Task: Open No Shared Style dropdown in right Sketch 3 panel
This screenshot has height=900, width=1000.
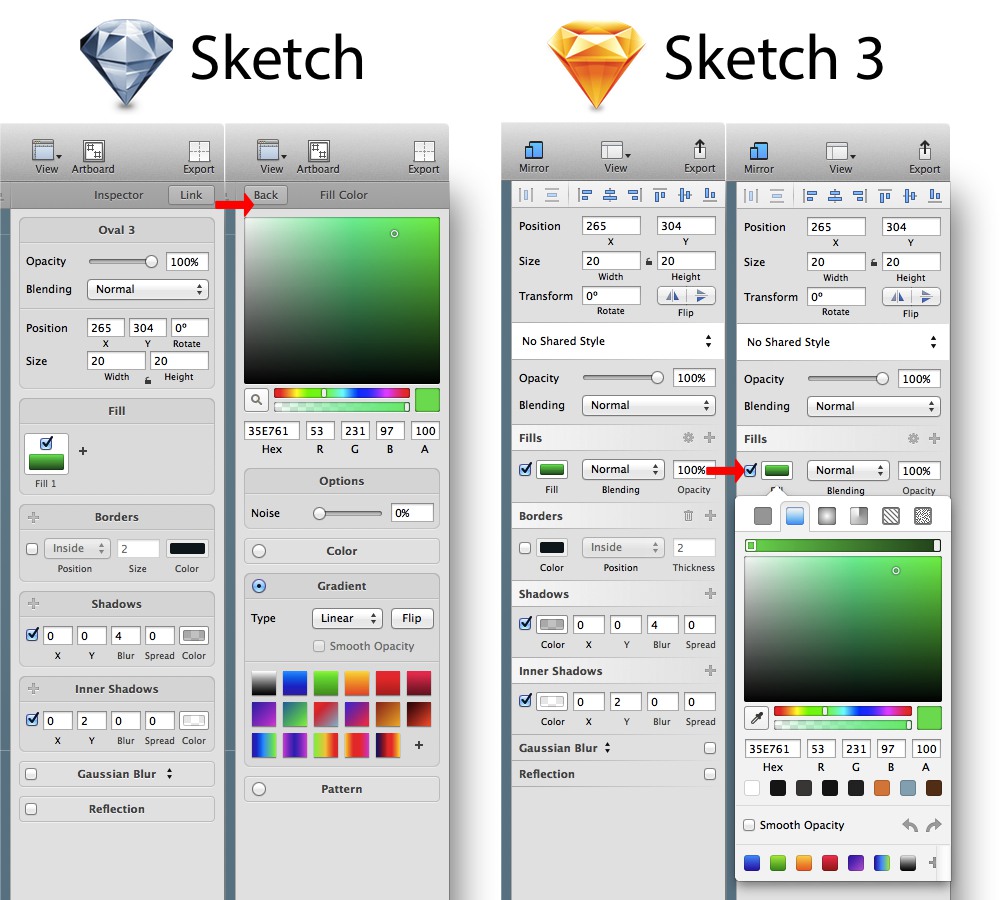Action: [842, 343]
